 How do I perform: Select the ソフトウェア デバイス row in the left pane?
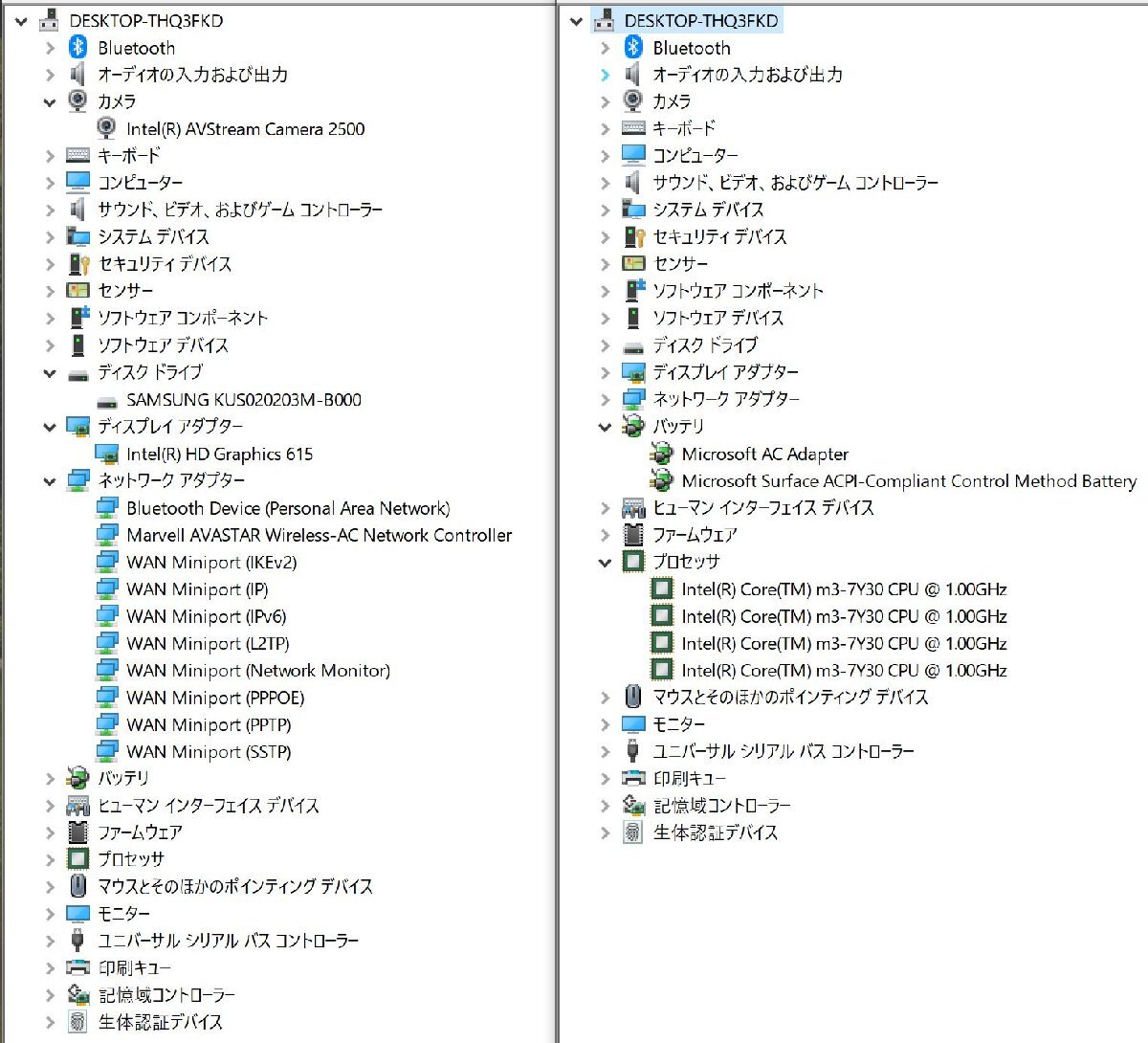point(163,344)
